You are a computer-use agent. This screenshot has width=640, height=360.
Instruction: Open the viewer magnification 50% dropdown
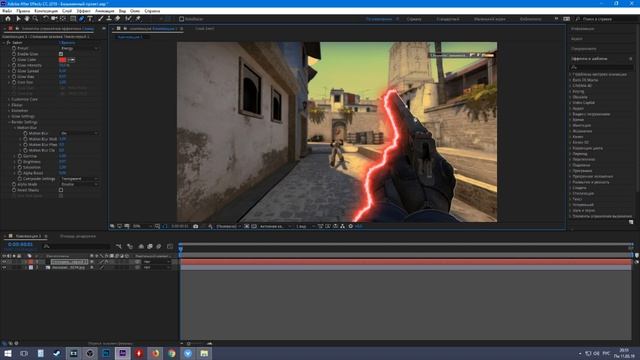[x=142, y=226]
